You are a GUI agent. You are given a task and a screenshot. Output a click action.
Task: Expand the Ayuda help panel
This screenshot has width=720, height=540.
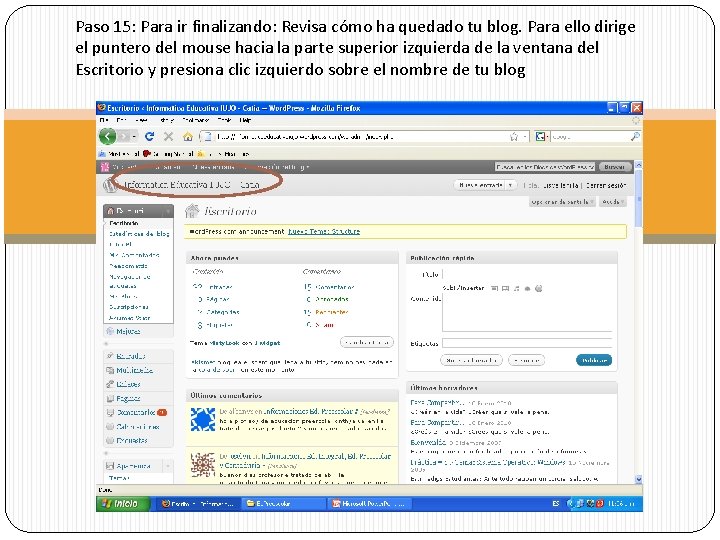pyautogui.click(x=613, y=202)
